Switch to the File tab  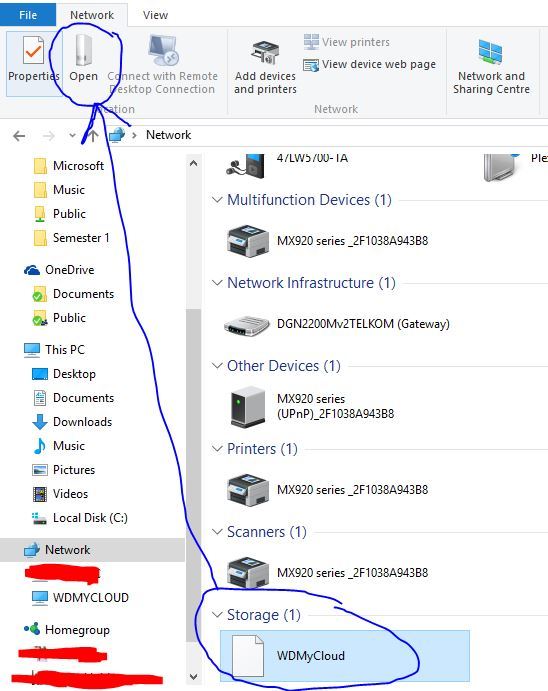(28, 15)
